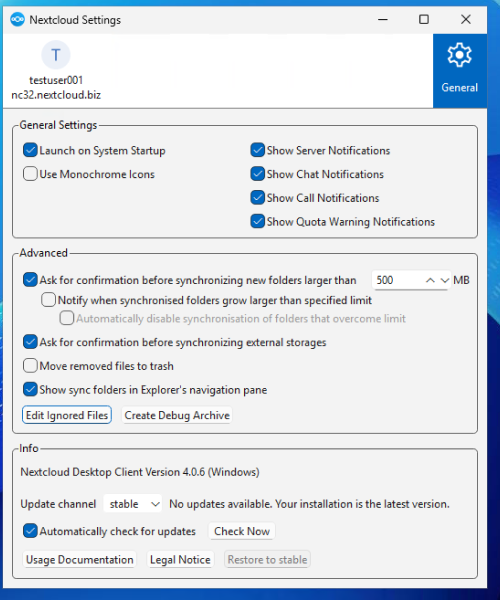Increase folder size limit with up arrow

pos(430,280)
